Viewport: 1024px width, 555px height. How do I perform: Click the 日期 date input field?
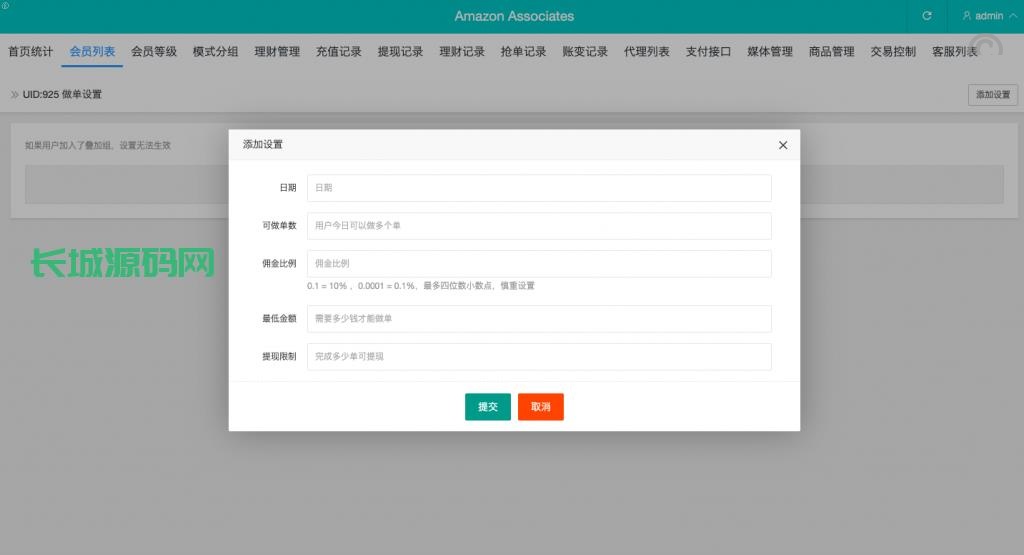click(539, 188)
